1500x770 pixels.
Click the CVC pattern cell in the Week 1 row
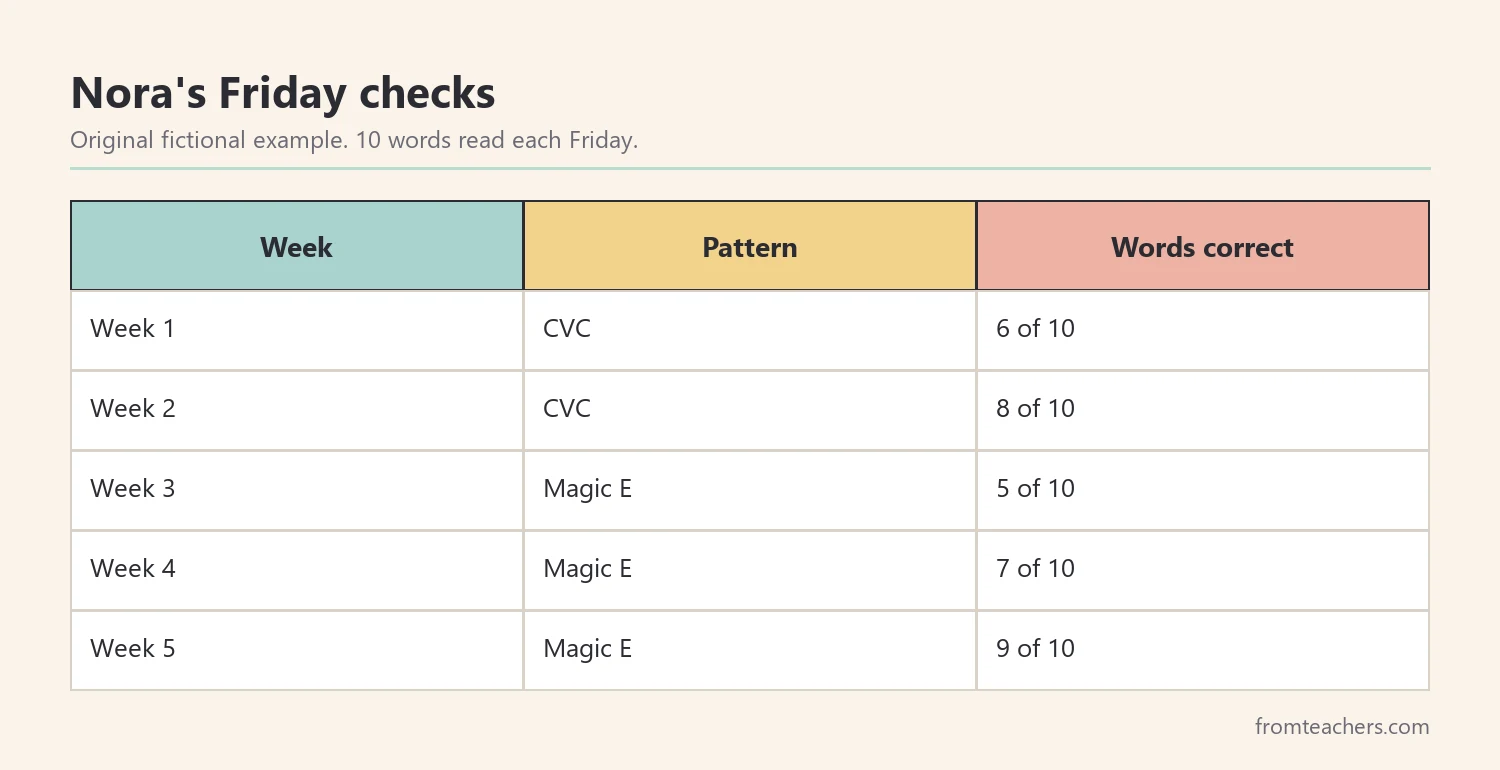click(x=750, y=329)
